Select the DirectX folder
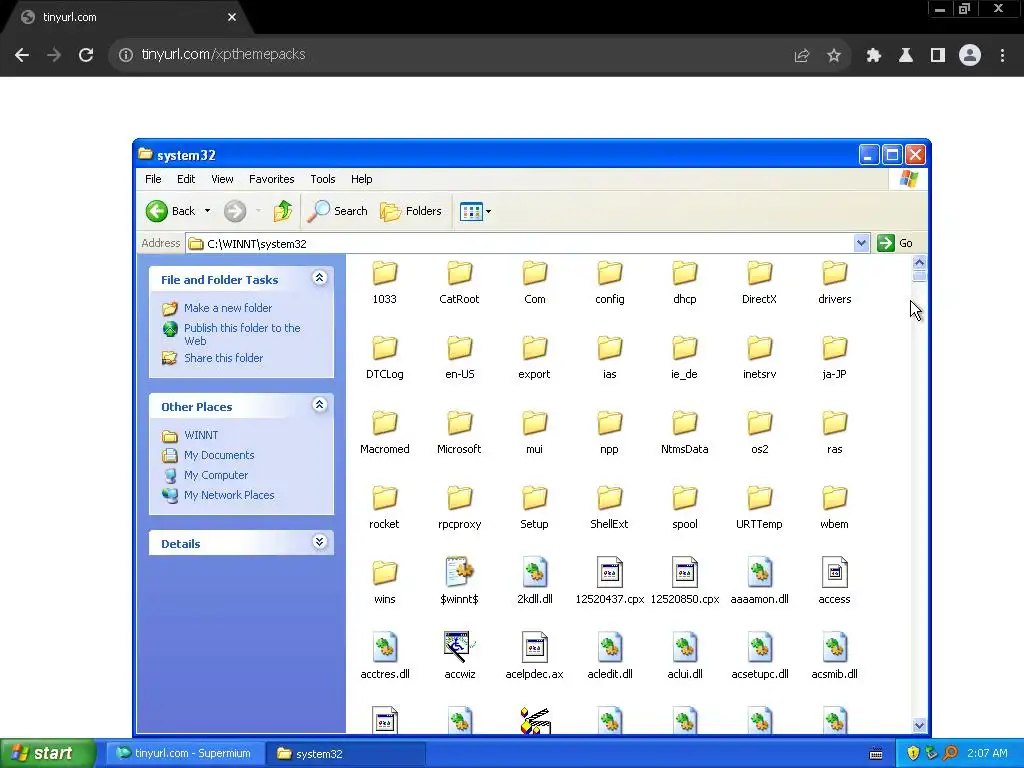 [x=760, y=282]
